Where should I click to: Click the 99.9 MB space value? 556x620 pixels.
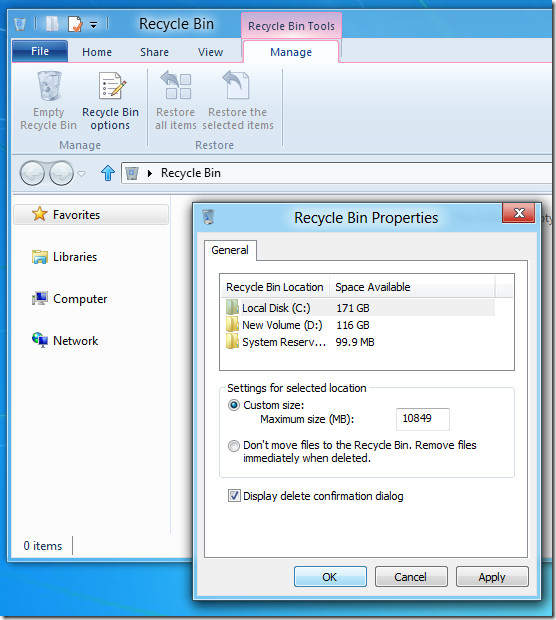pos(355,342)
